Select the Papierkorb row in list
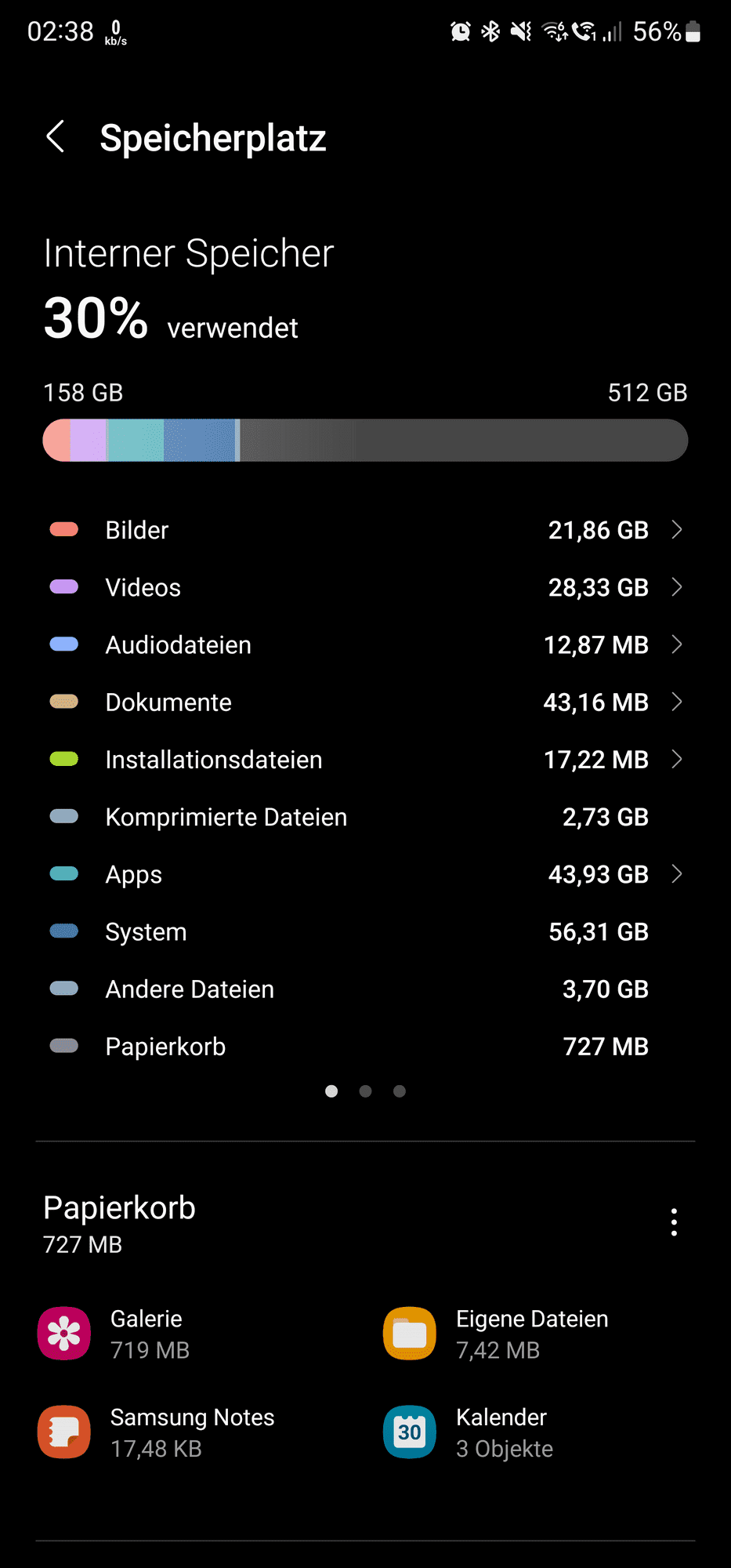Viewport: 731px width, 1568px height. tap(365, 1046)
